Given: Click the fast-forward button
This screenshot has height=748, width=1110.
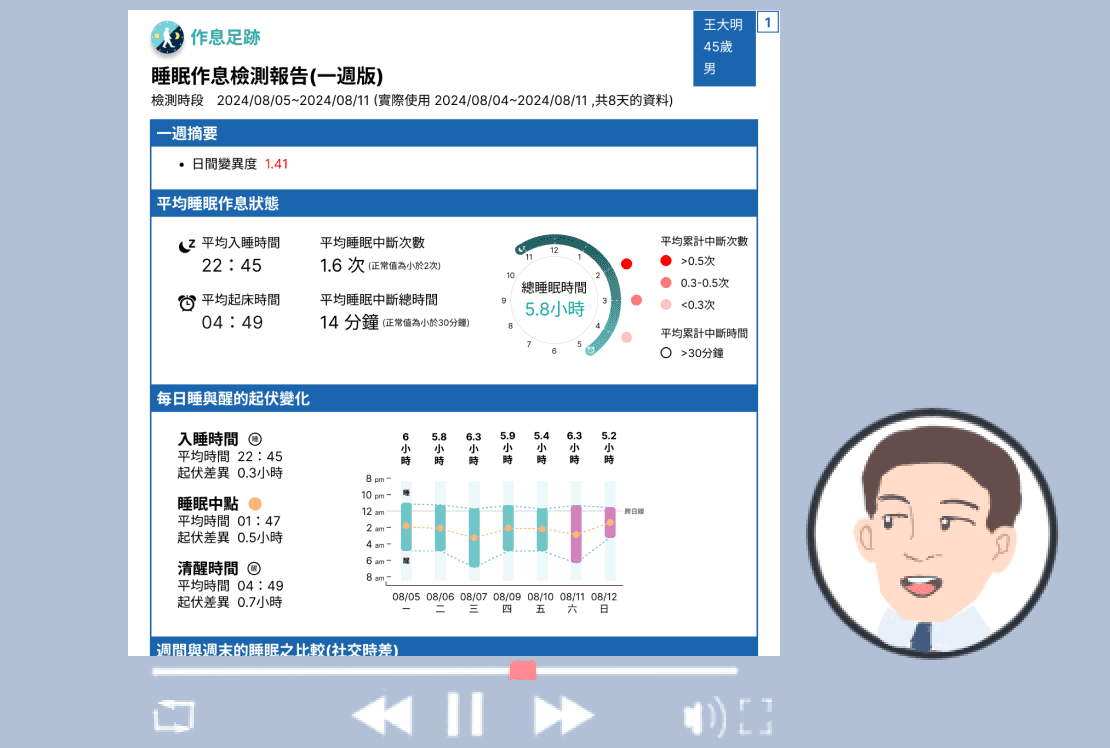Looking at the screenshot, I should pyautogui.click(x=564, y=716).
